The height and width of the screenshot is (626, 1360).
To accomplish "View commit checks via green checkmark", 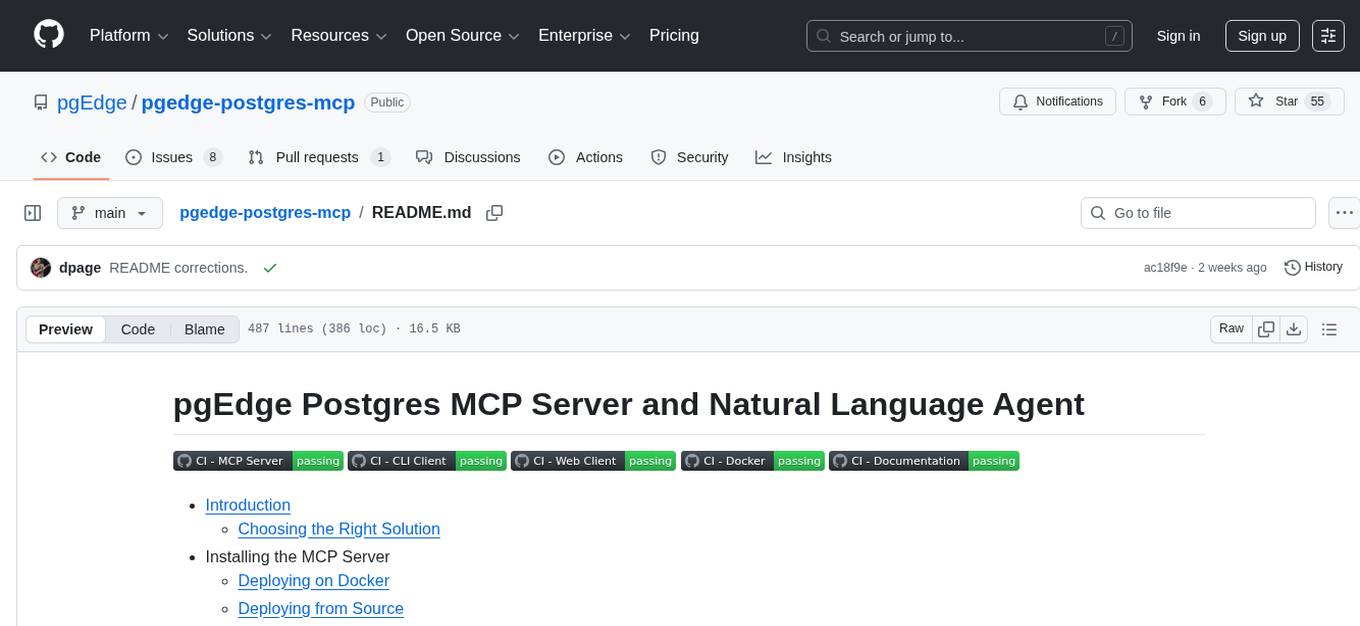I will click(x=270, y=268).
